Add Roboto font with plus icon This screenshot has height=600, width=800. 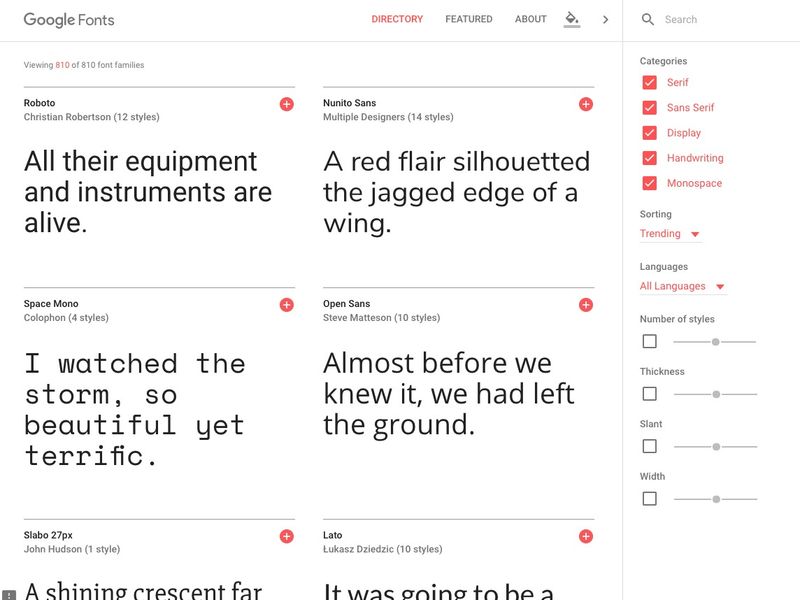pyautogui.click(x=287, y=105)
